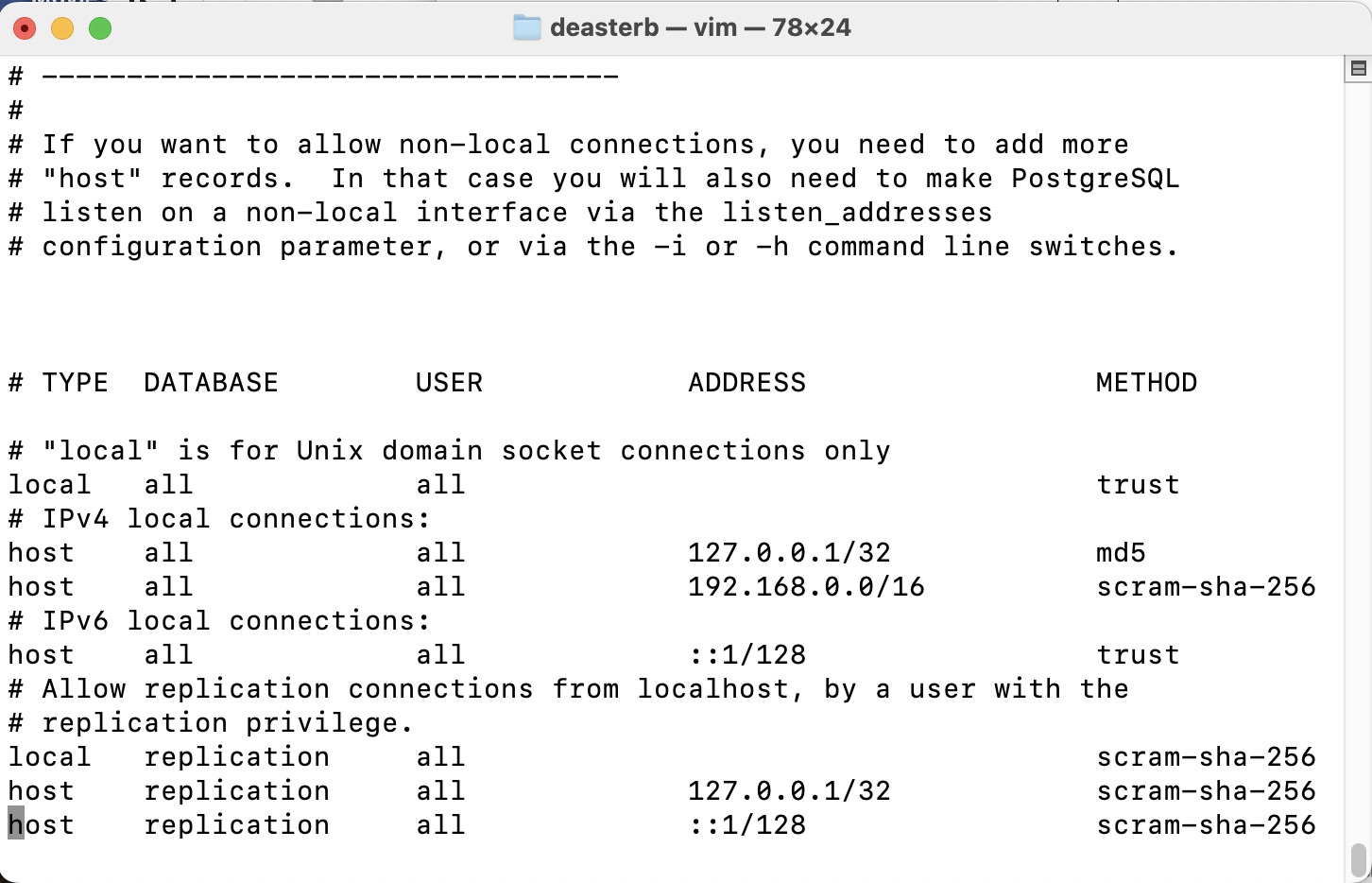
Task: Select the 'ADDRESS' column header text
Action: (746, 383)
